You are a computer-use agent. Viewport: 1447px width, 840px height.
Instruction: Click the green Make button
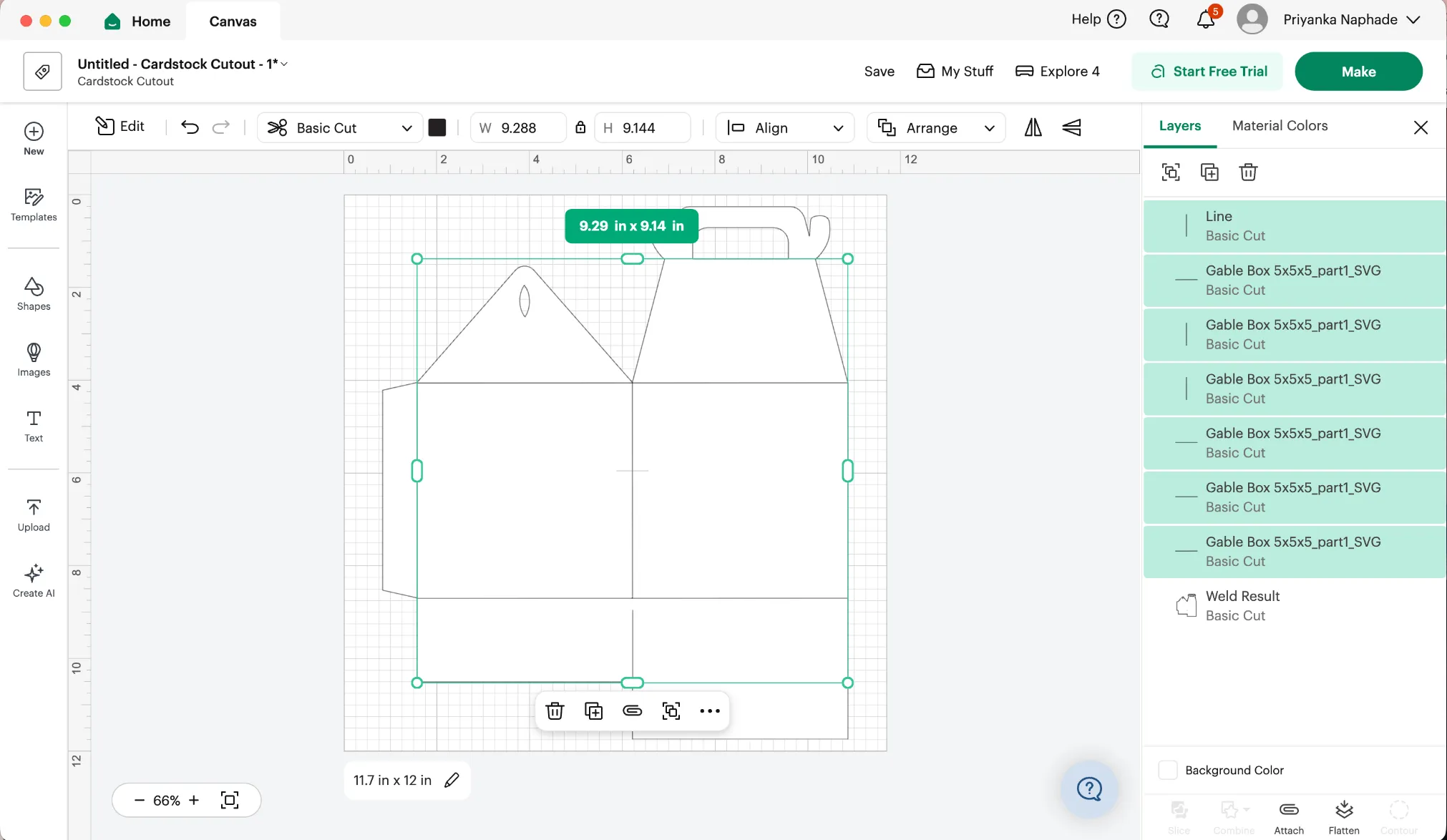click(1358, 72)
